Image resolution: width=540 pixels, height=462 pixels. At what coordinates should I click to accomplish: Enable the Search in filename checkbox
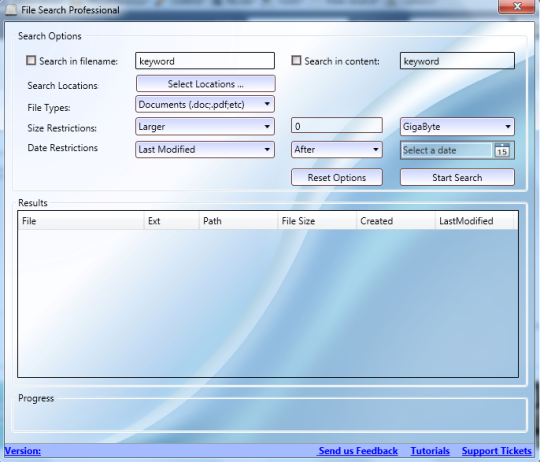pyautogui.click(x=31, y=61)
